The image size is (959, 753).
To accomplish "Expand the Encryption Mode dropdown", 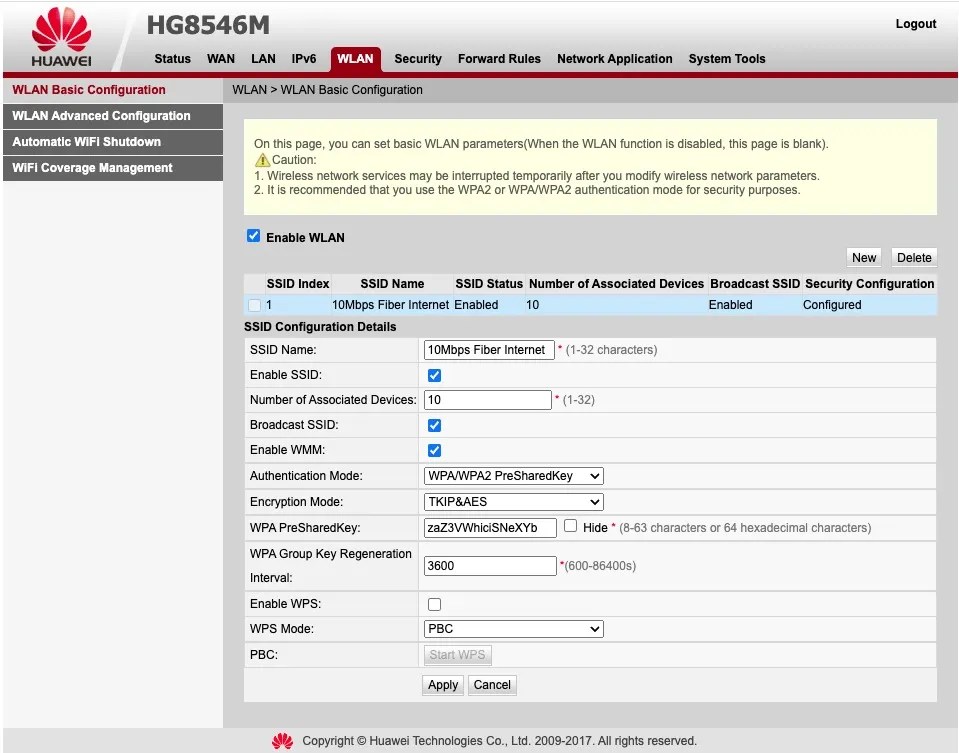I will [x=513, y=502].
